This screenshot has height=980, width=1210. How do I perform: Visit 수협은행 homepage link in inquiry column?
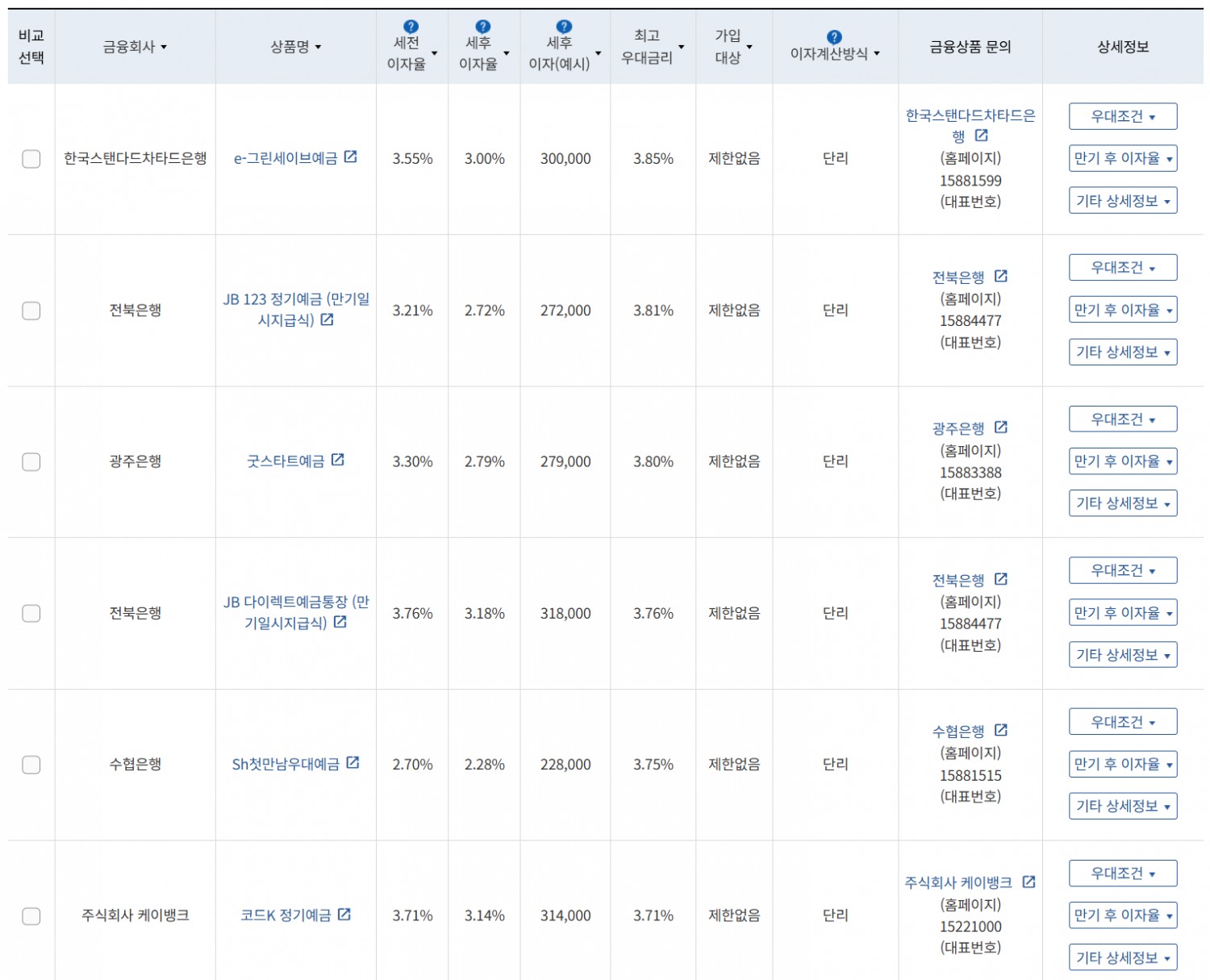[x=958, y=732]
